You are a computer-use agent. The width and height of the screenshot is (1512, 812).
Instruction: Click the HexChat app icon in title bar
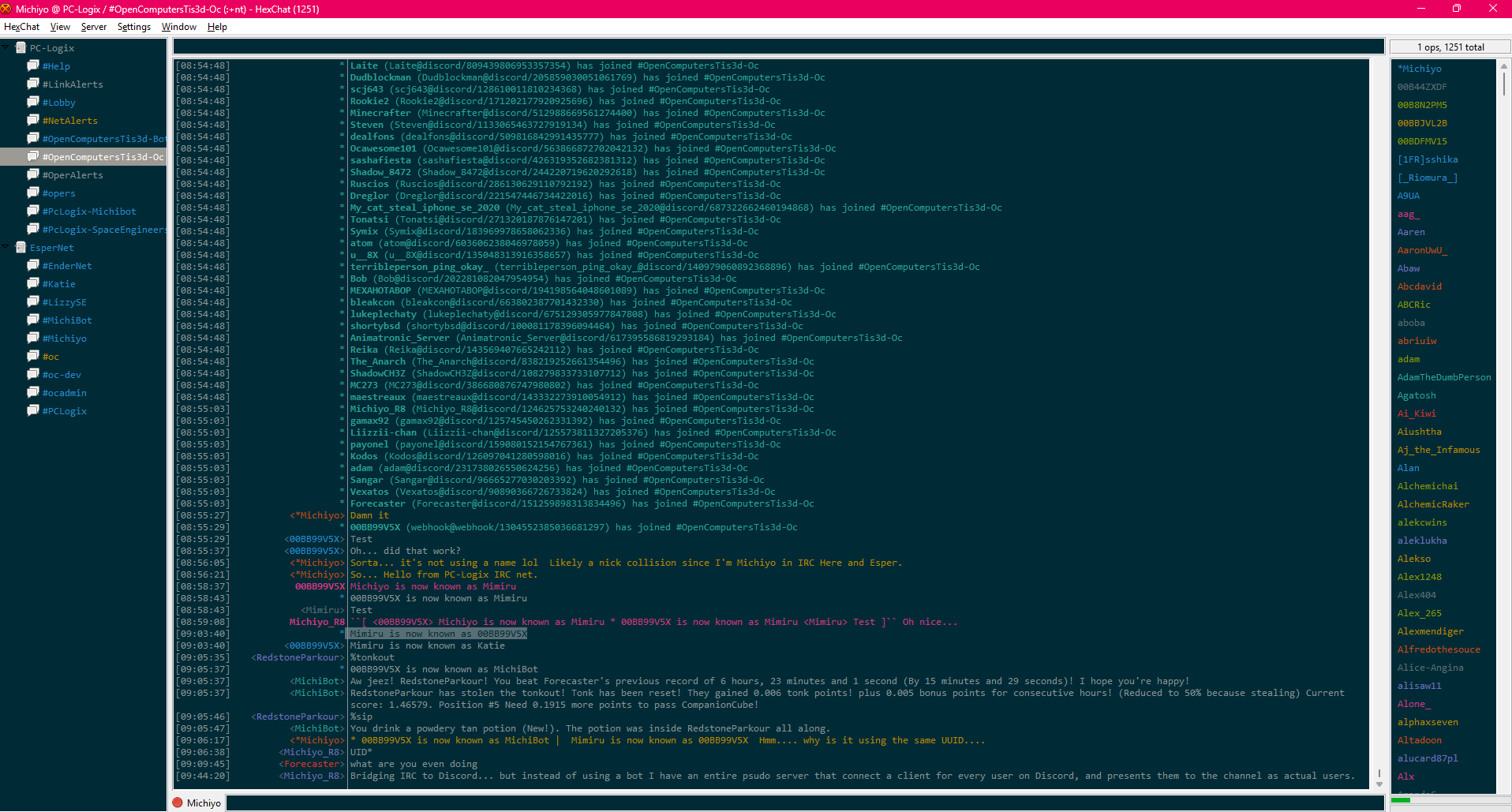[x=6, y=9]
